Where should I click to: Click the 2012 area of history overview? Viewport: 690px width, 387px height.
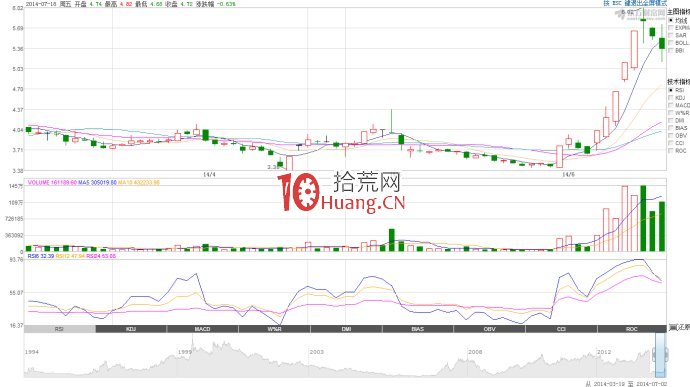pos(604,352)
